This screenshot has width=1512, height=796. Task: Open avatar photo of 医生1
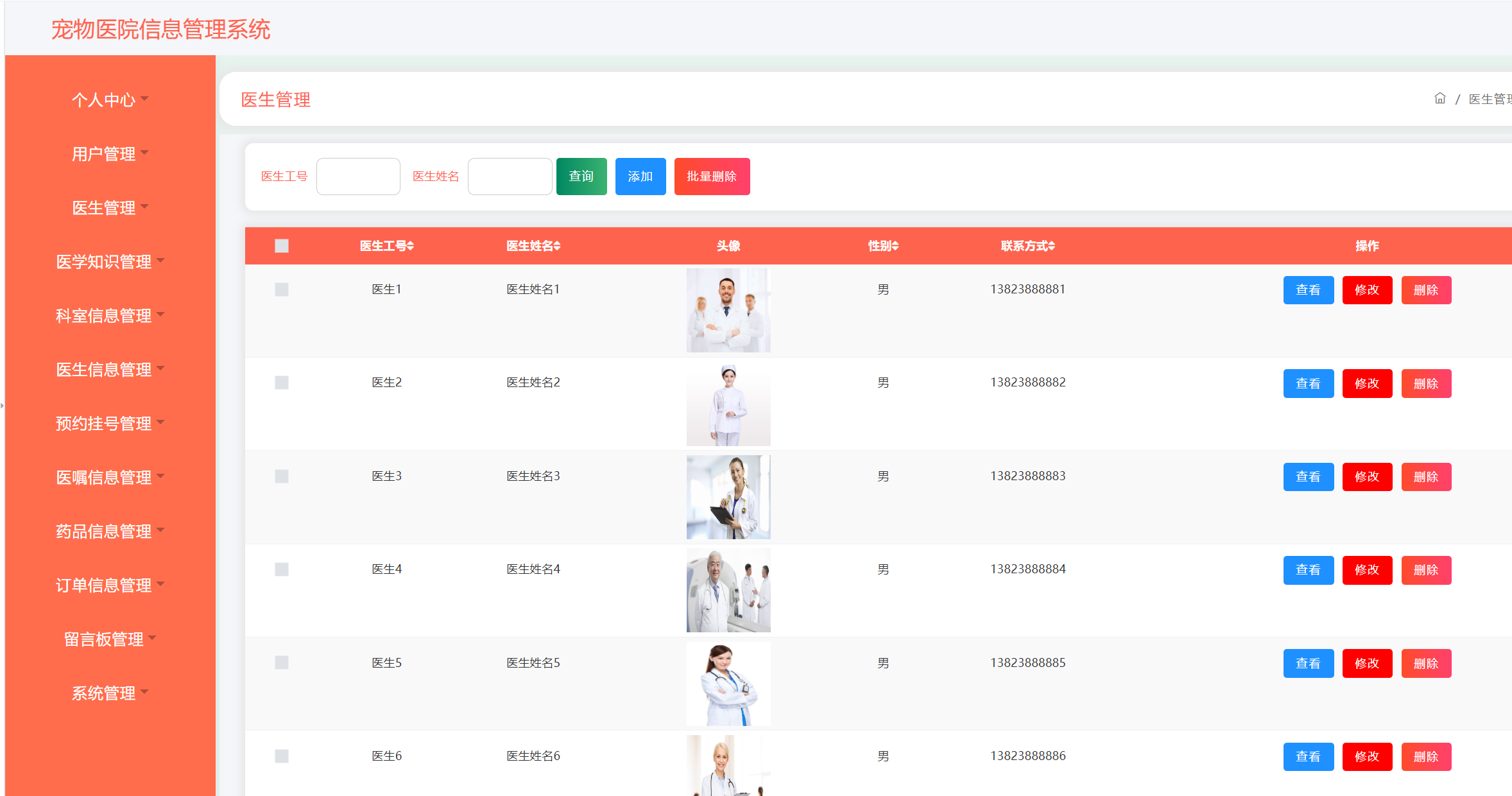(728, 310)
